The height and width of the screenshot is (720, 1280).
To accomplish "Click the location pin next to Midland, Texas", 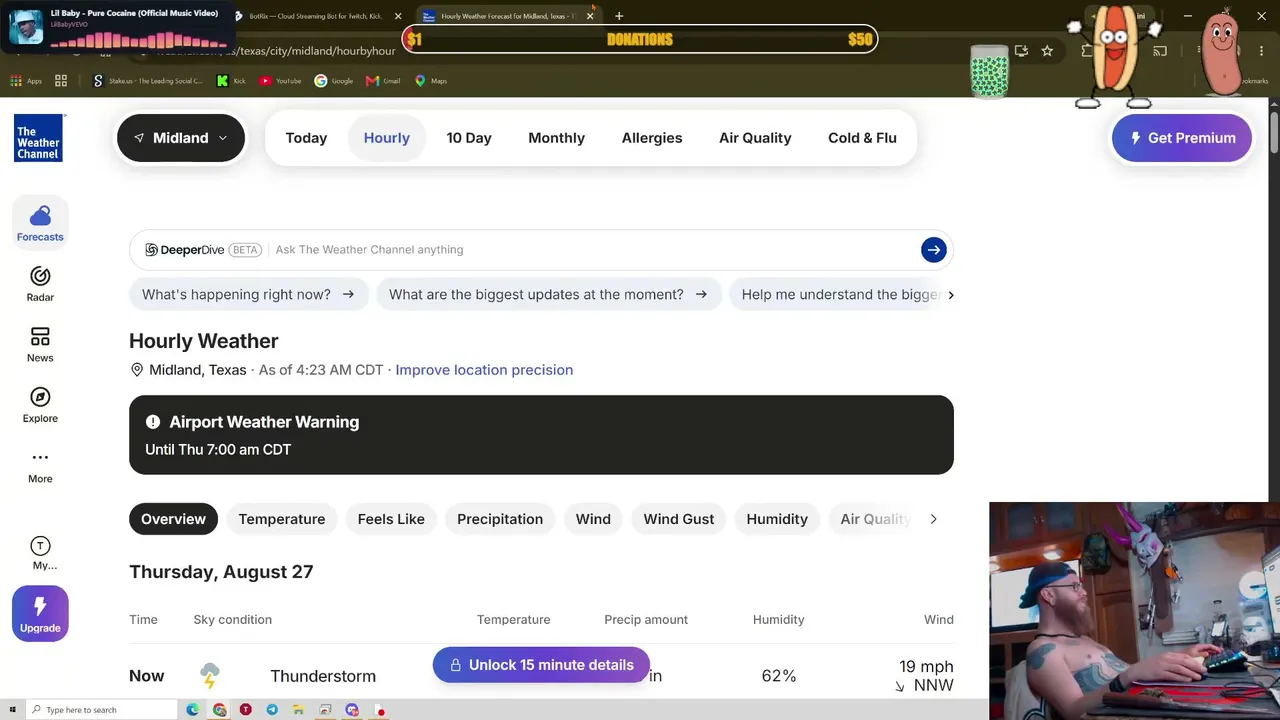I will pos(137,370).
